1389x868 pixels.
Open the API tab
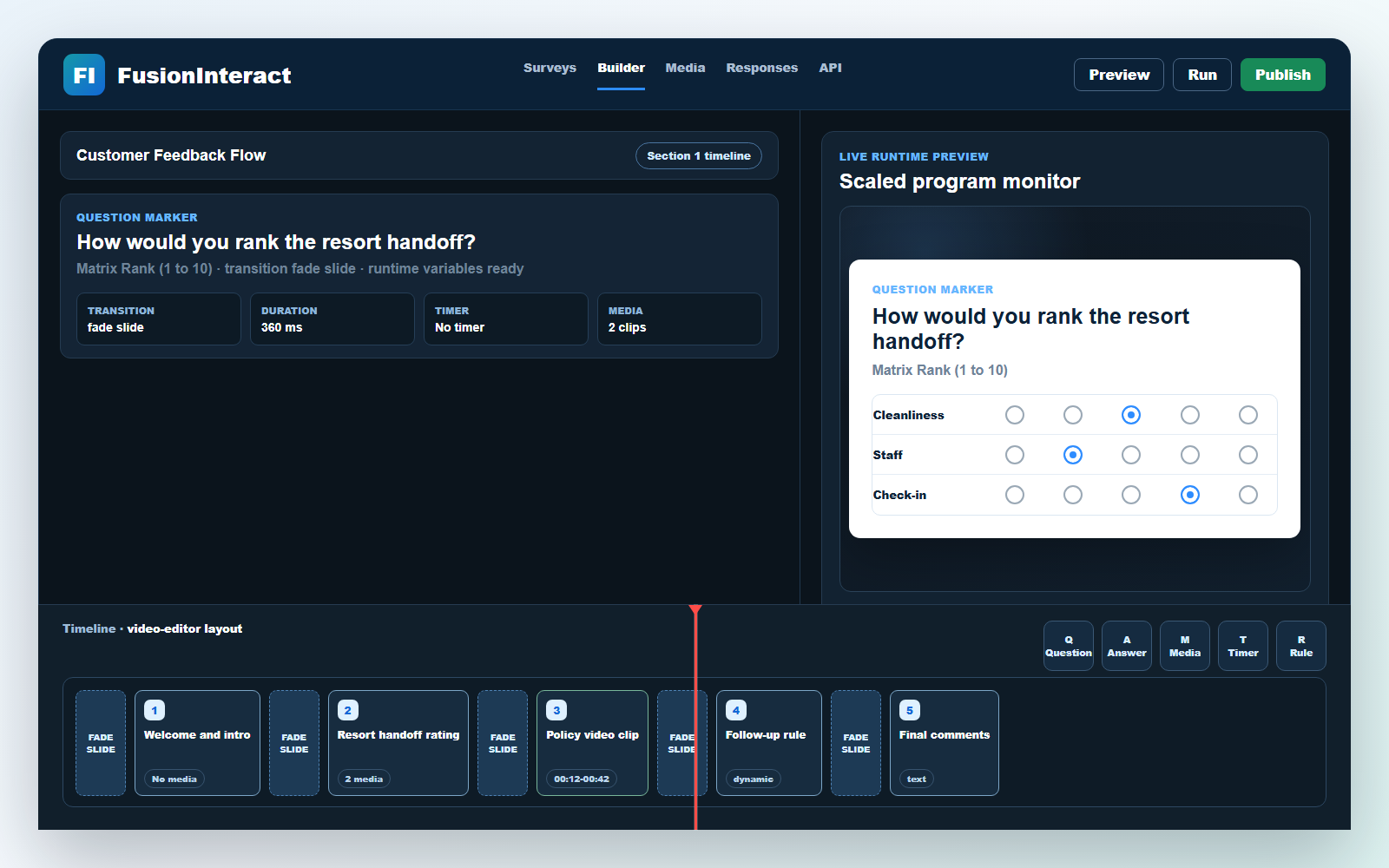(x=830, y=68)
